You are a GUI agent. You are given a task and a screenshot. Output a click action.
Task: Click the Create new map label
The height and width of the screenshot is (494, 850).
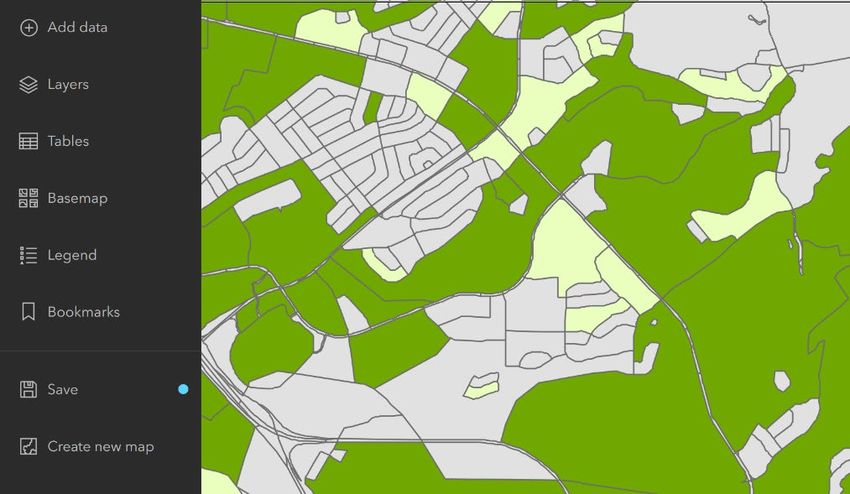click(101, 446)
